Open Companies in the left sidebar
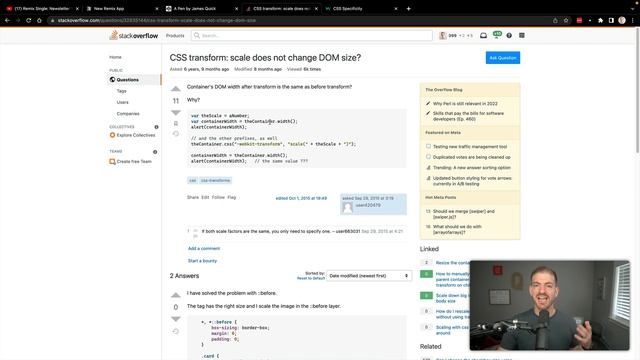 [128, 113]
